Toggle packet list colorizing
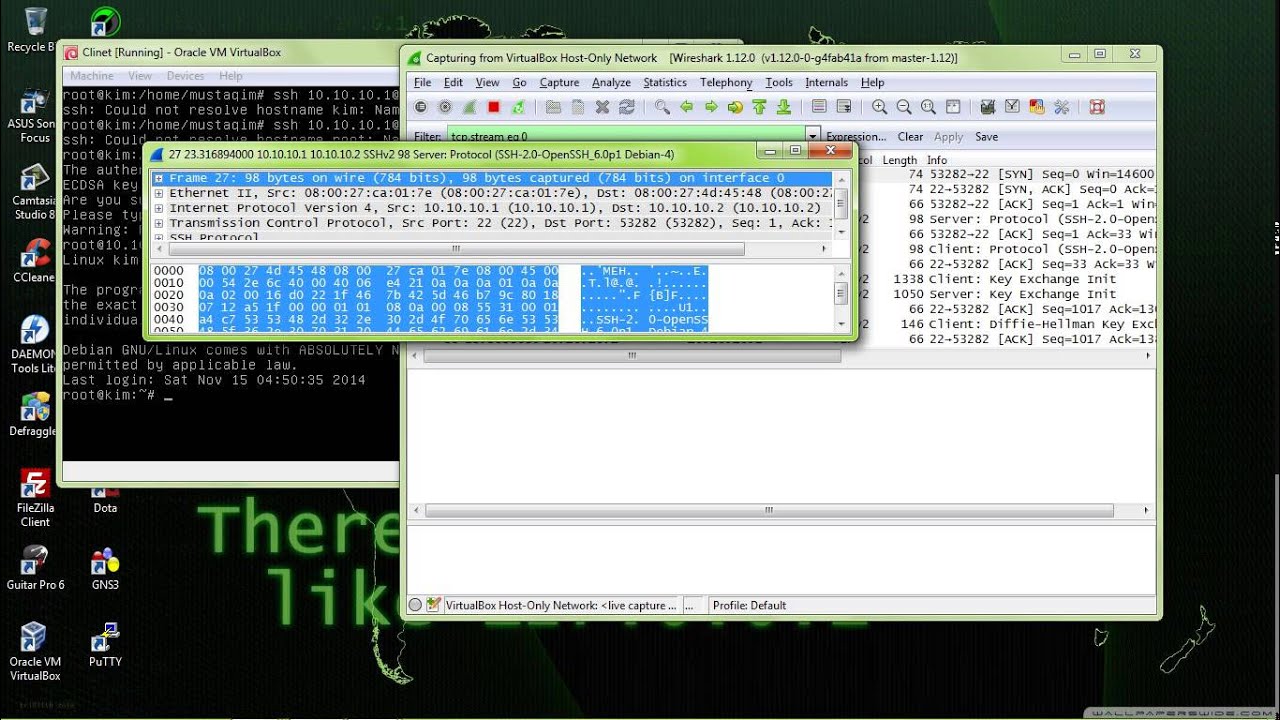Viewport: 1280px width, 720px height. 819,107
